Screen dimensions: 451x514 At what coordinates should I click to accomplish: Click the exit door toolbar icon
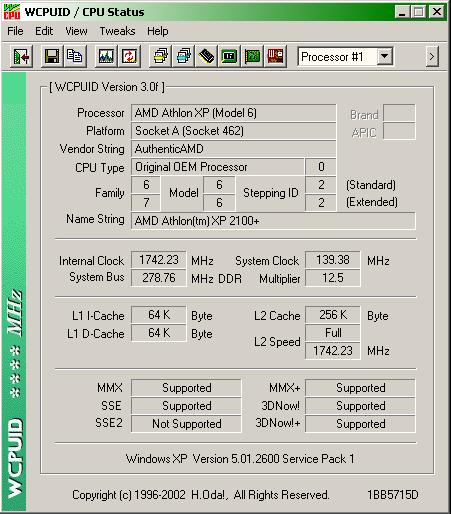(21, 57)
